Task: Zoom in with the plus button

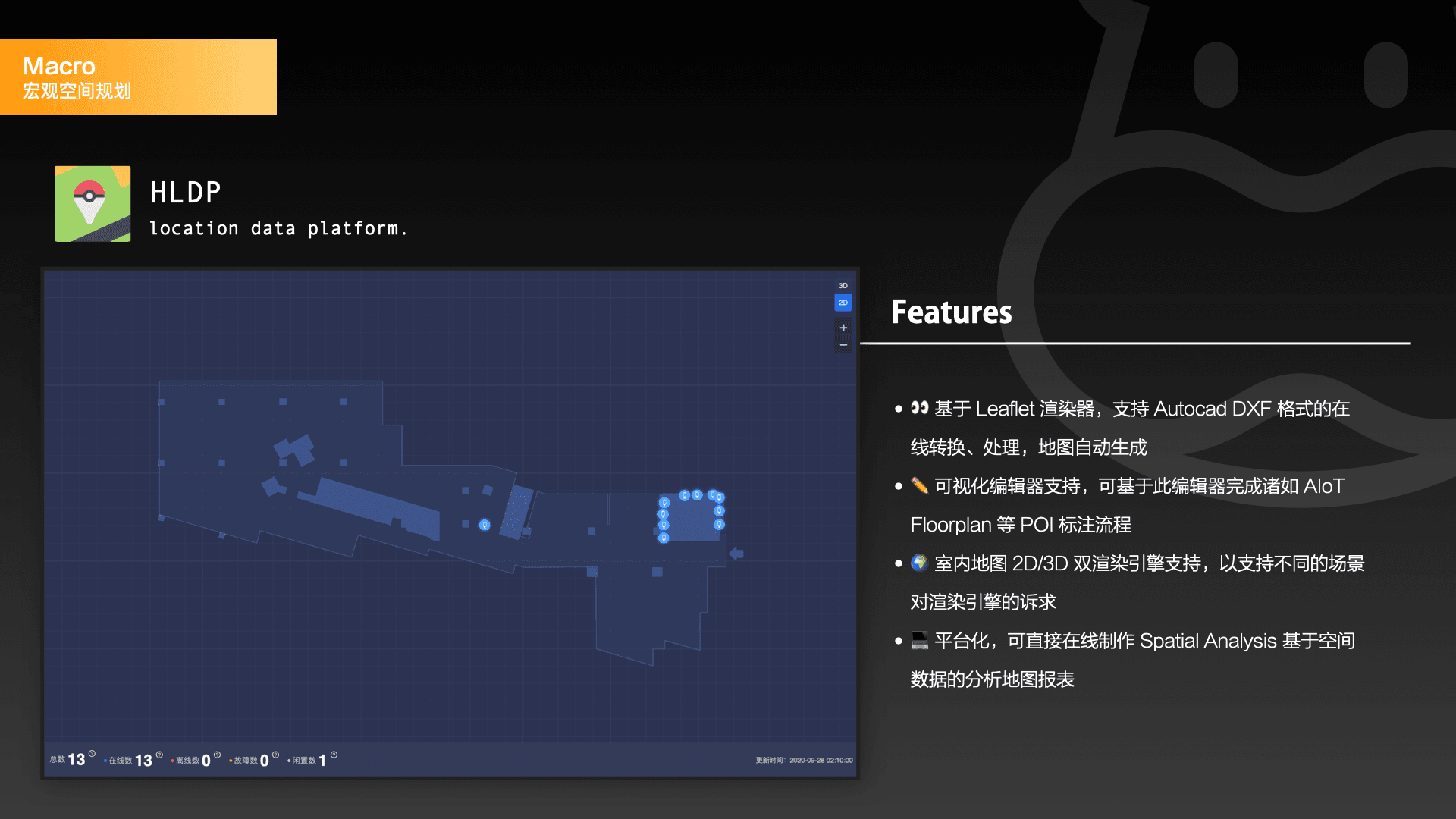Action: (x=843, y=328)
